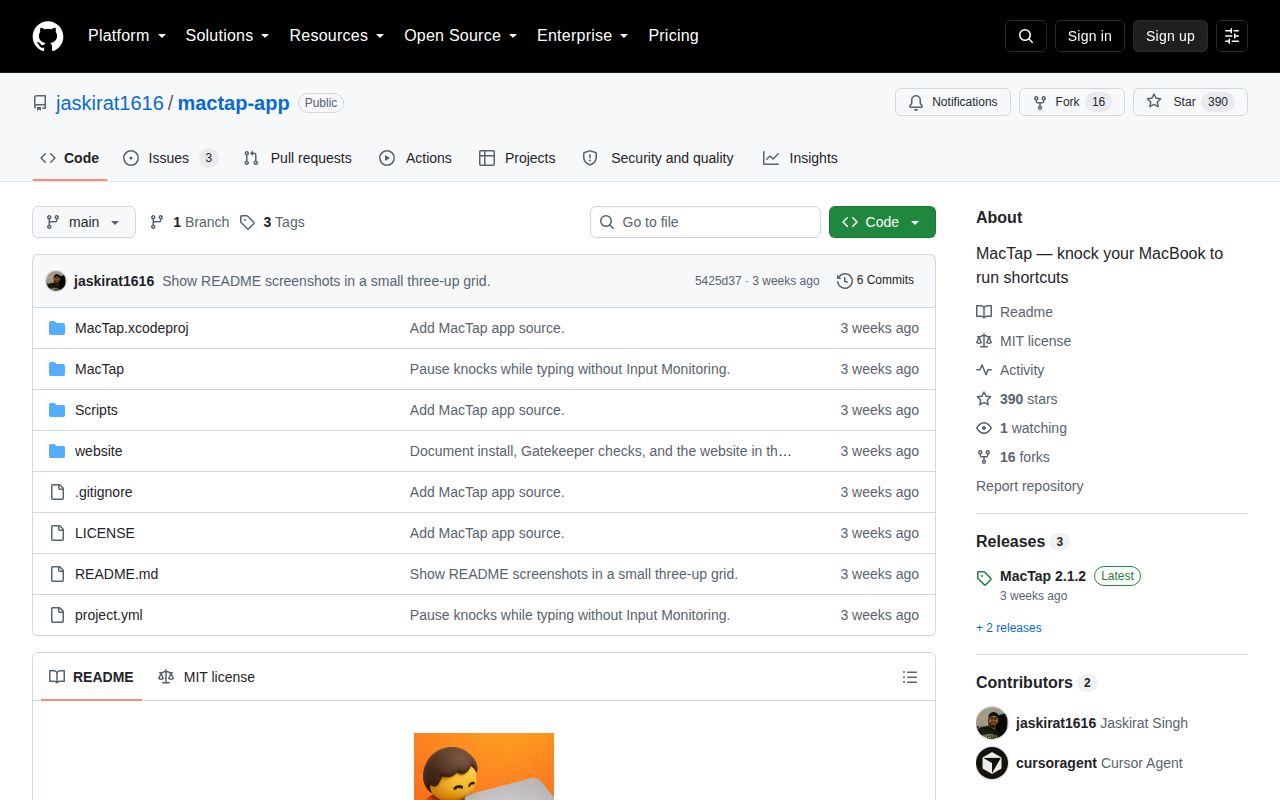Click the Sign in button
The height and width of the screenshot is (800, 1280).
point(1089,36)
